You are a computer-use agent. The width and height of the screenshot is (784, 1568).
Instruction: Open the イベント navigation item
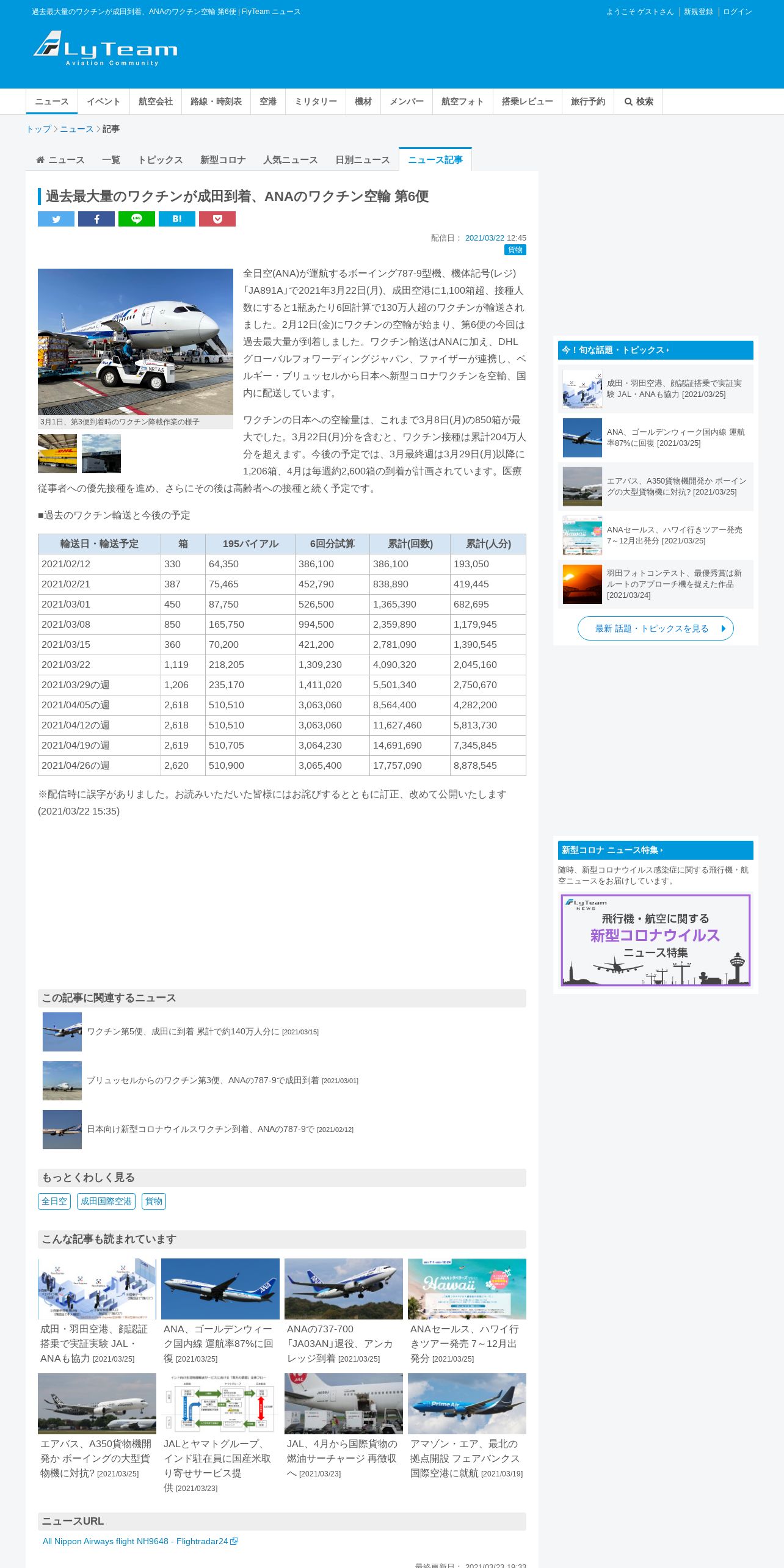(x=104, y=101)
